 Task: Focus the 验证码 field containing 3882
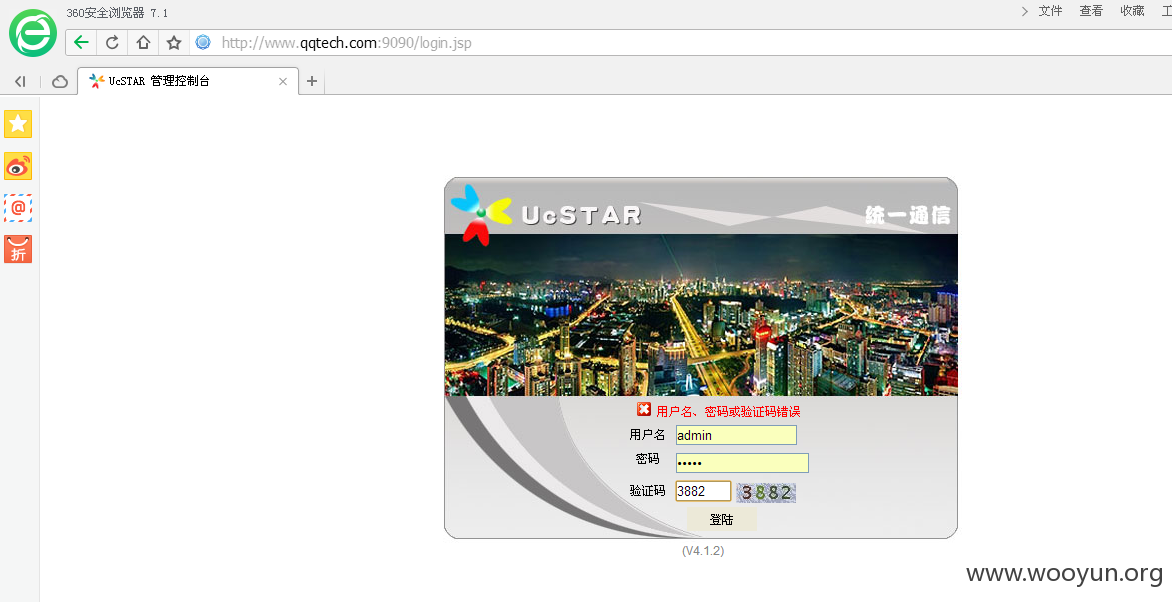(x=703, y=491)
